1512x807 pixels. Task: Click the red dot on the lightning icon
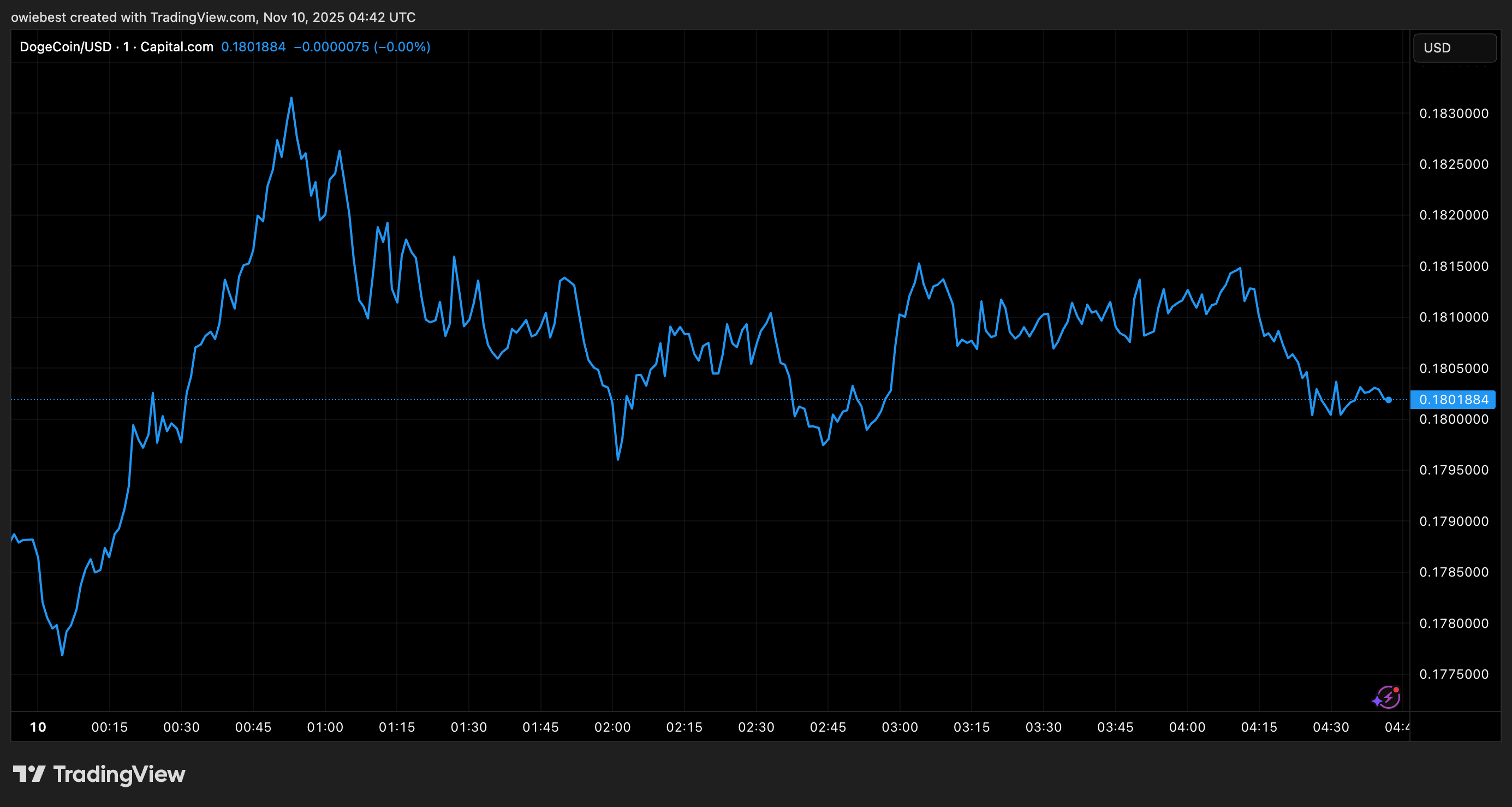pos(1396,691)
